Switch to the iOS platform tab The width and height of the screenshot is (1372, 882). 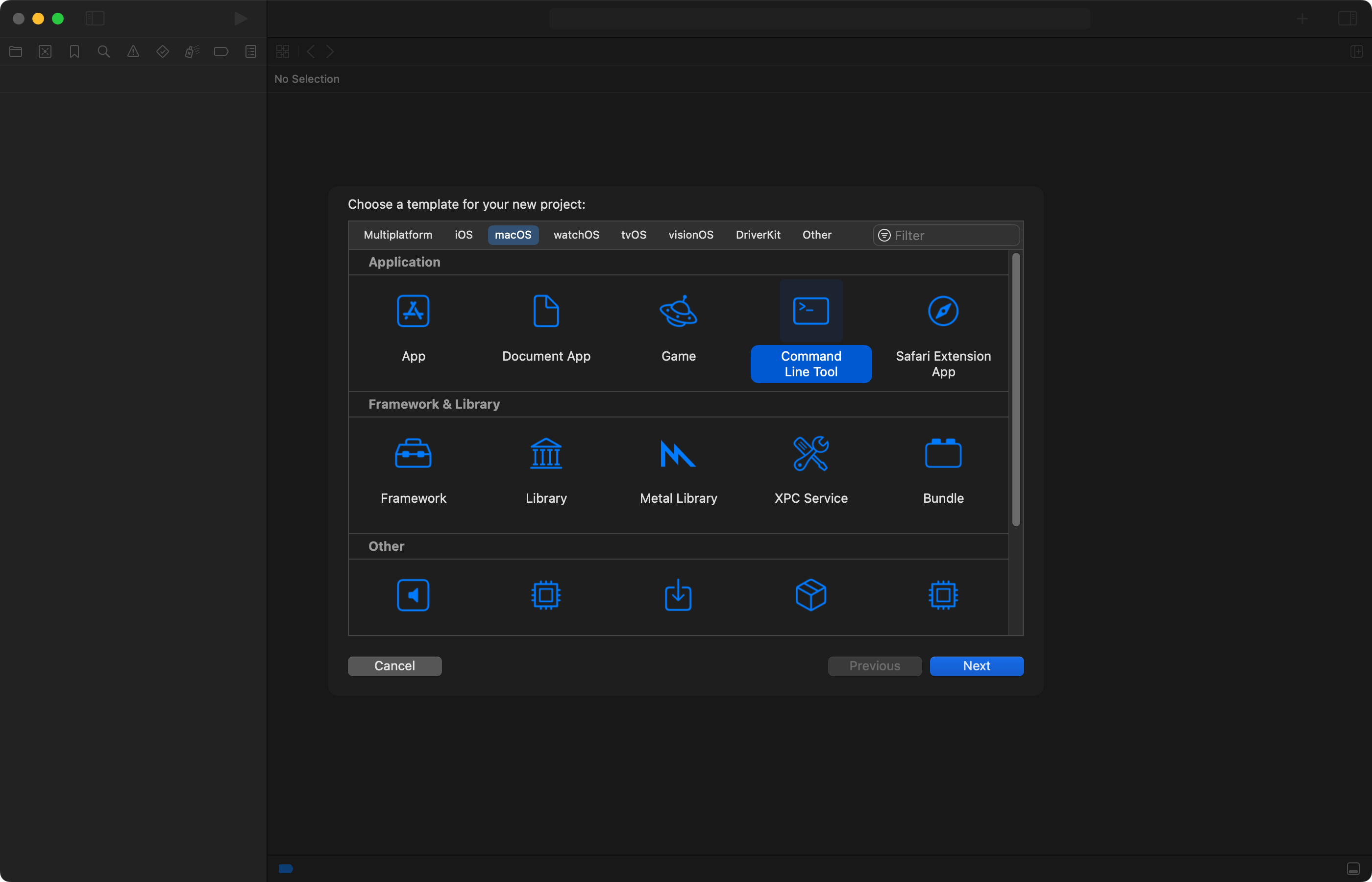point(463,235)
